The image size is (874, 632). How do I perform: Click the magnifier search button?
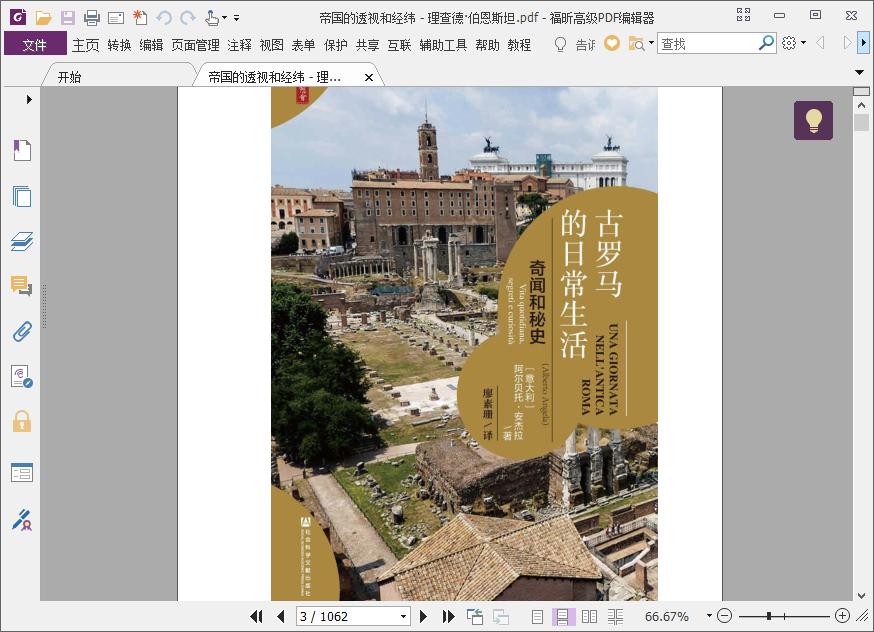[x=767, y=43]
